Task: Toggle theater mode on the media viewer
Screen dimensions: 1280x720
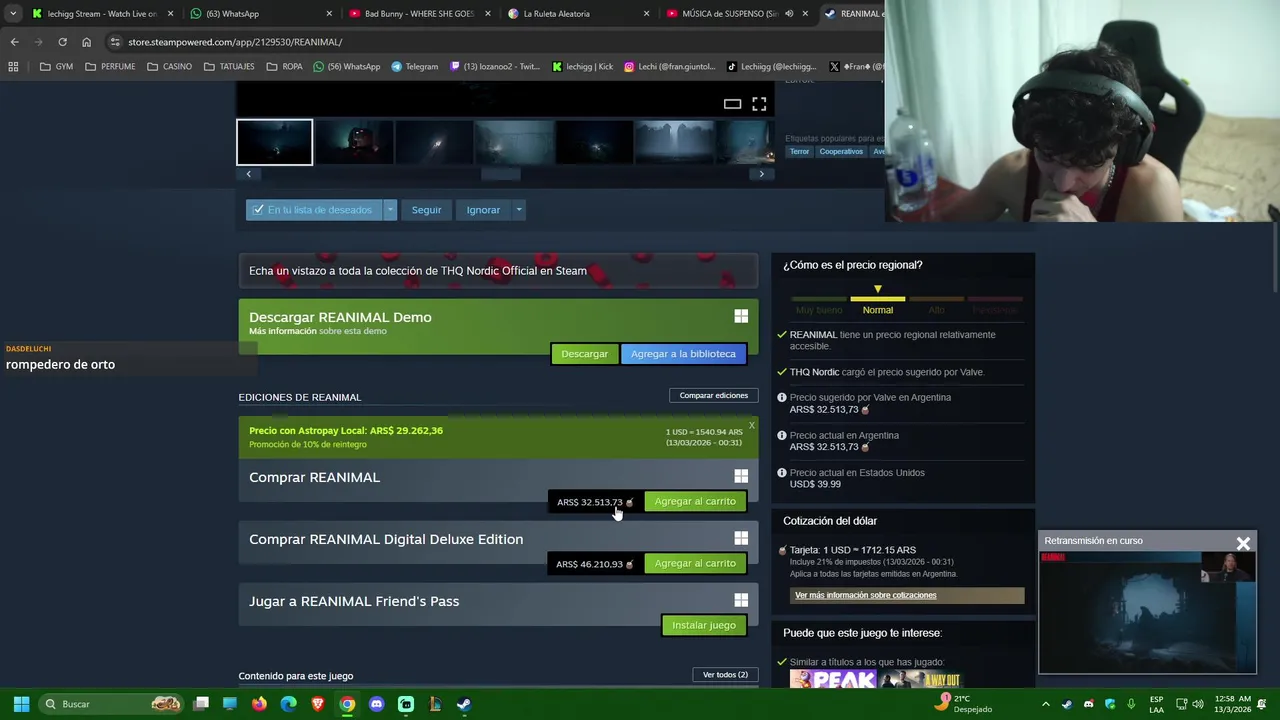Action: (x=732, y=104)
